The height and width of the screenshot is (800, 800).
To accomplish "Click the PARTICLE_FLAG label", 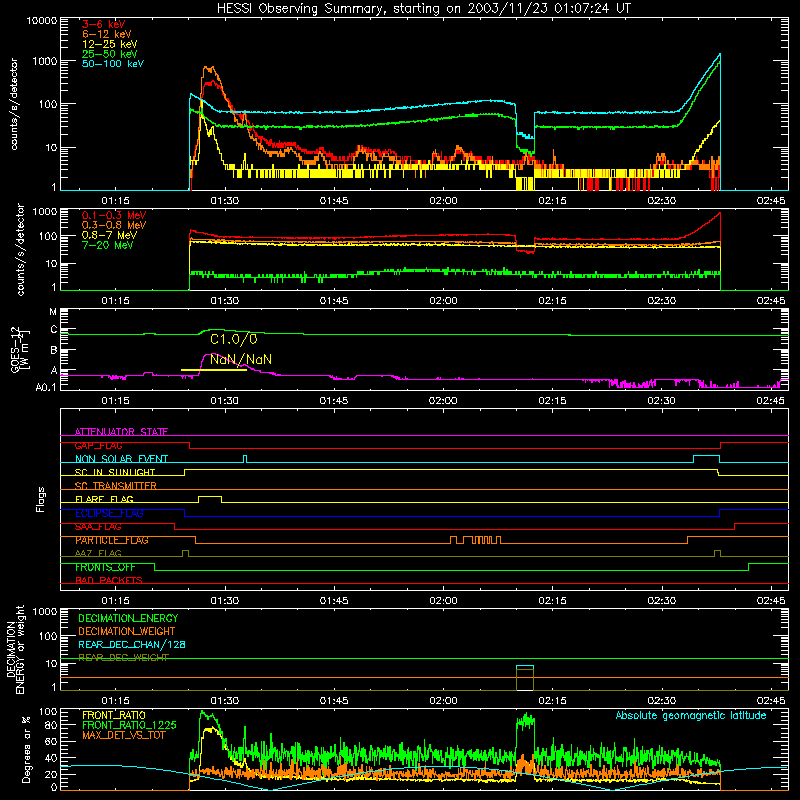I will coord(112,540).
